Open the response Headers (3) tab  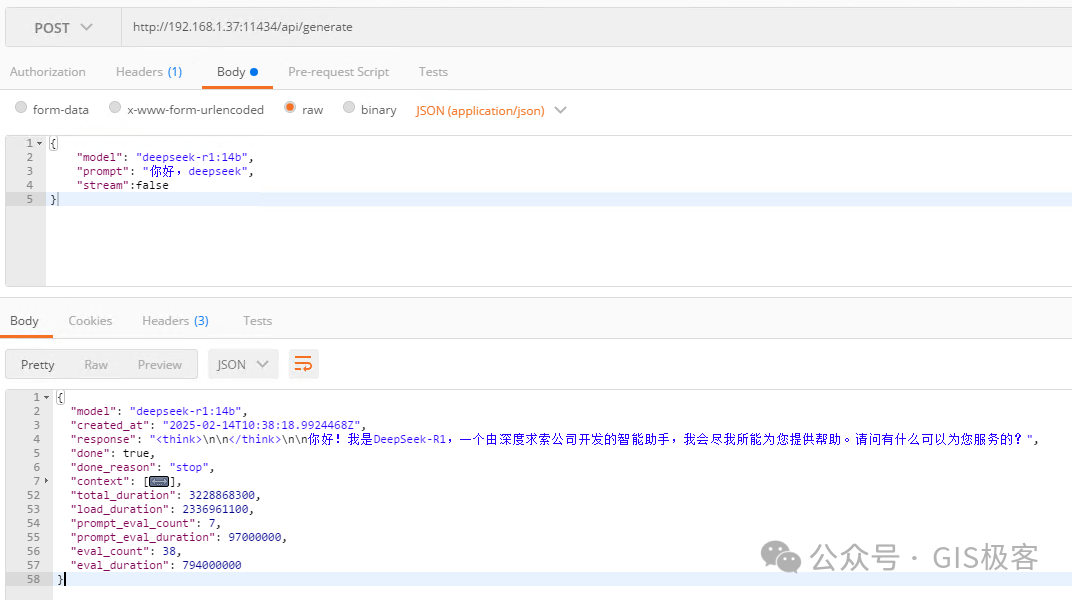coord(175,321)
